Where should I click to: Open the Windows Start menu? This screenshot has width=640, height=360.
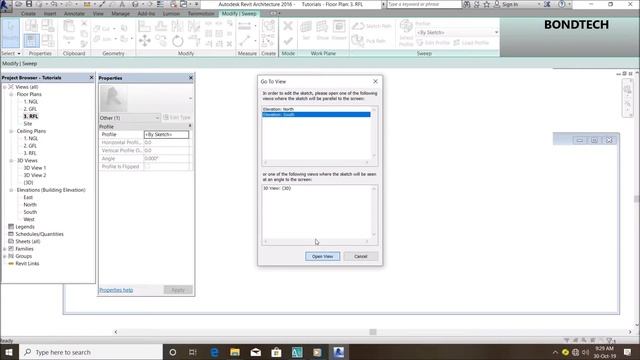pos(9,352)
